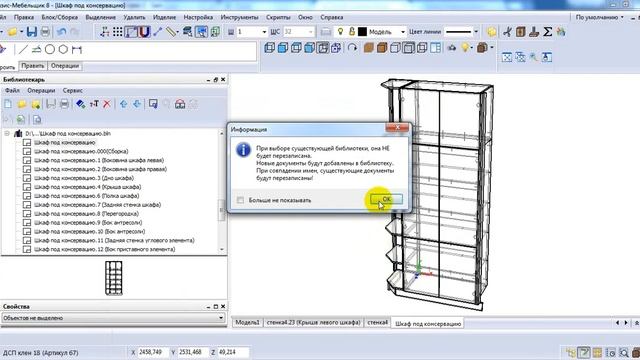Screen dimensions: 640x360
Task: Select '(Боковина шкафа левая)' tree item
Action: 99,160
